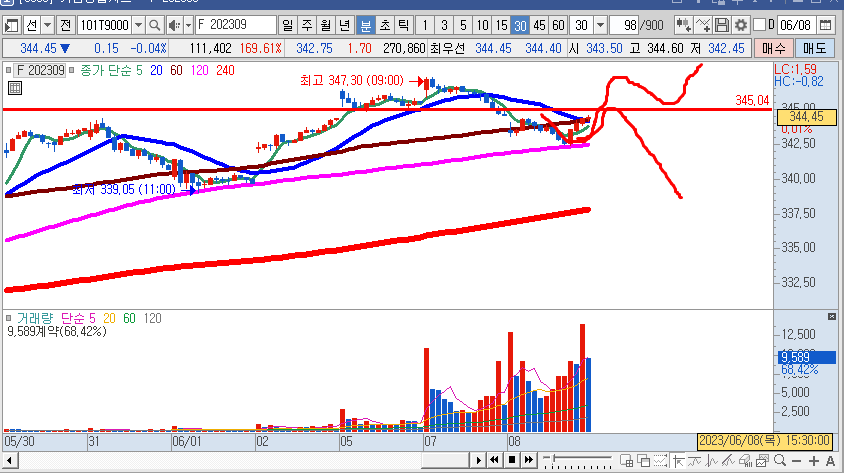Save chart with the floppy disk icon

pos(722,25)
